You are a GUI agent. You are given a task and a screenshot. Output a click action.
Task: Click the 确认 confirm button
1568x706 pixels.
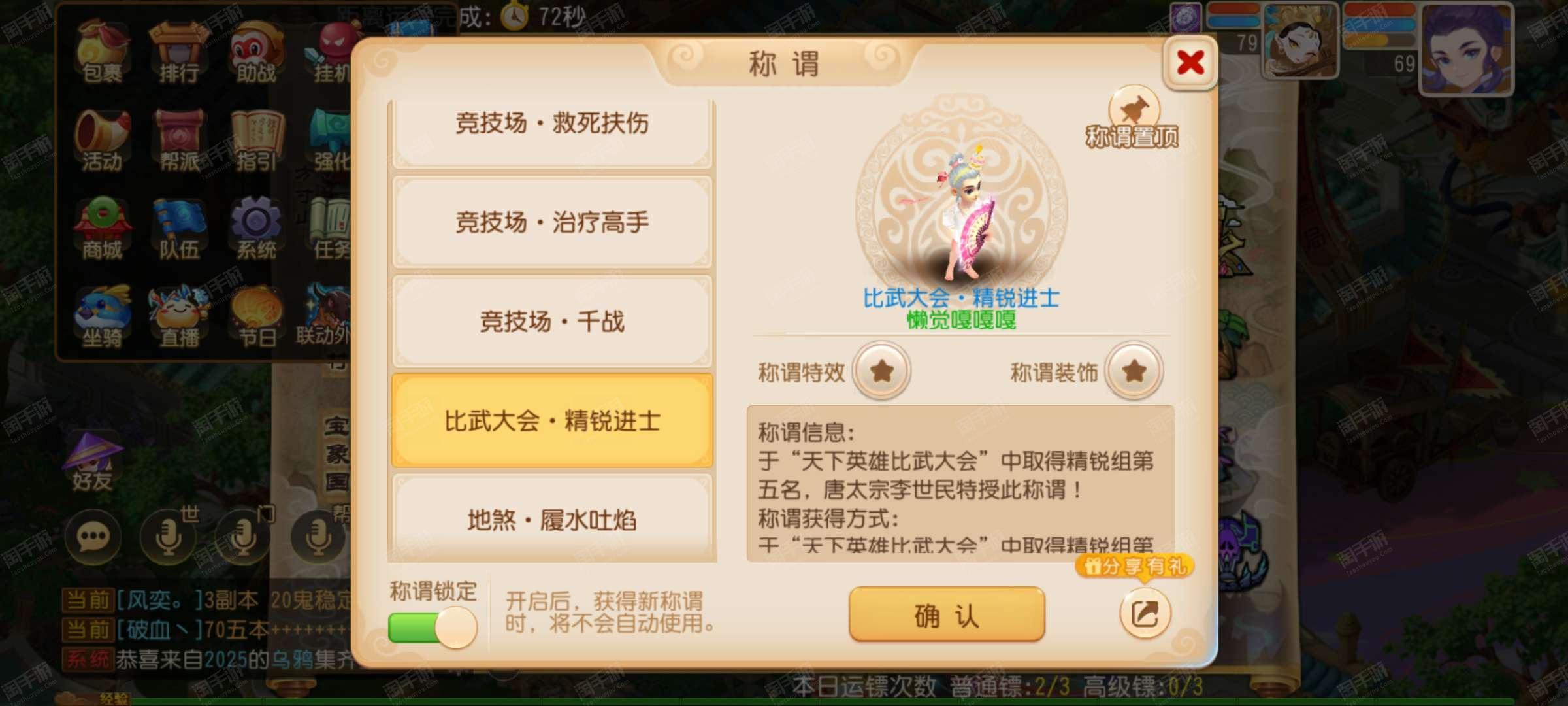[x=947, y=614]
